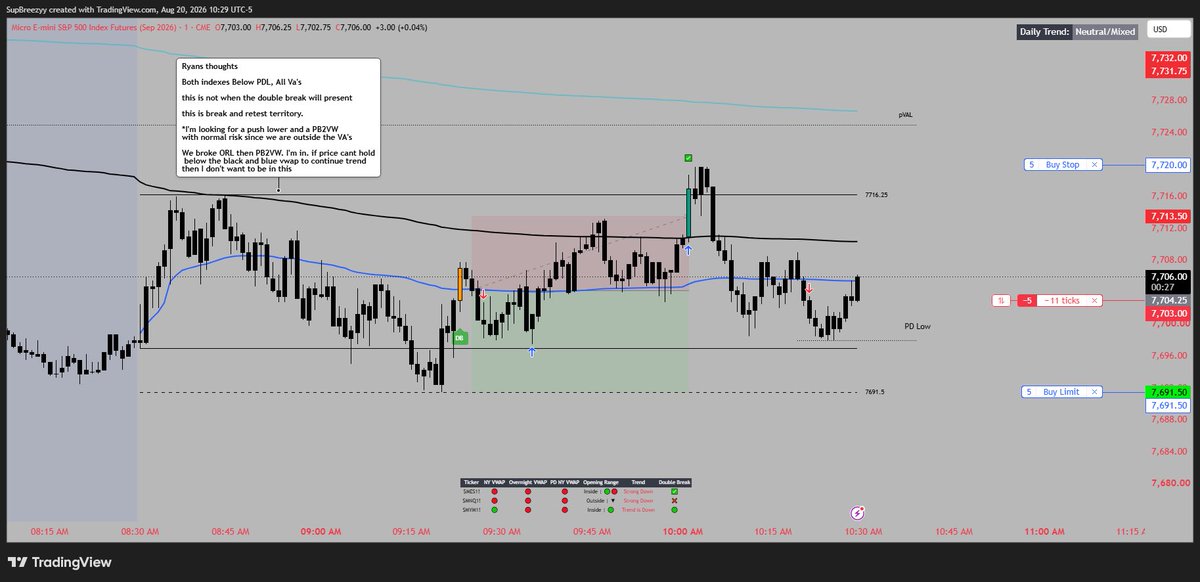
Task: Click the red 7,731.75 price label
Action: tap(1168, 71)
